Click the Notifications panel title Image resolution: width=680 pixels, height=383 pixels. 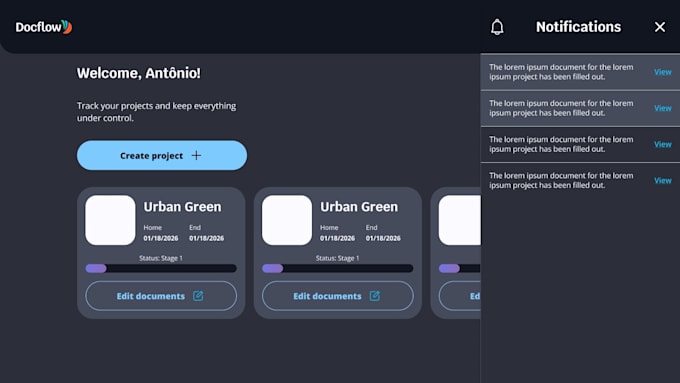click(579, 27)
